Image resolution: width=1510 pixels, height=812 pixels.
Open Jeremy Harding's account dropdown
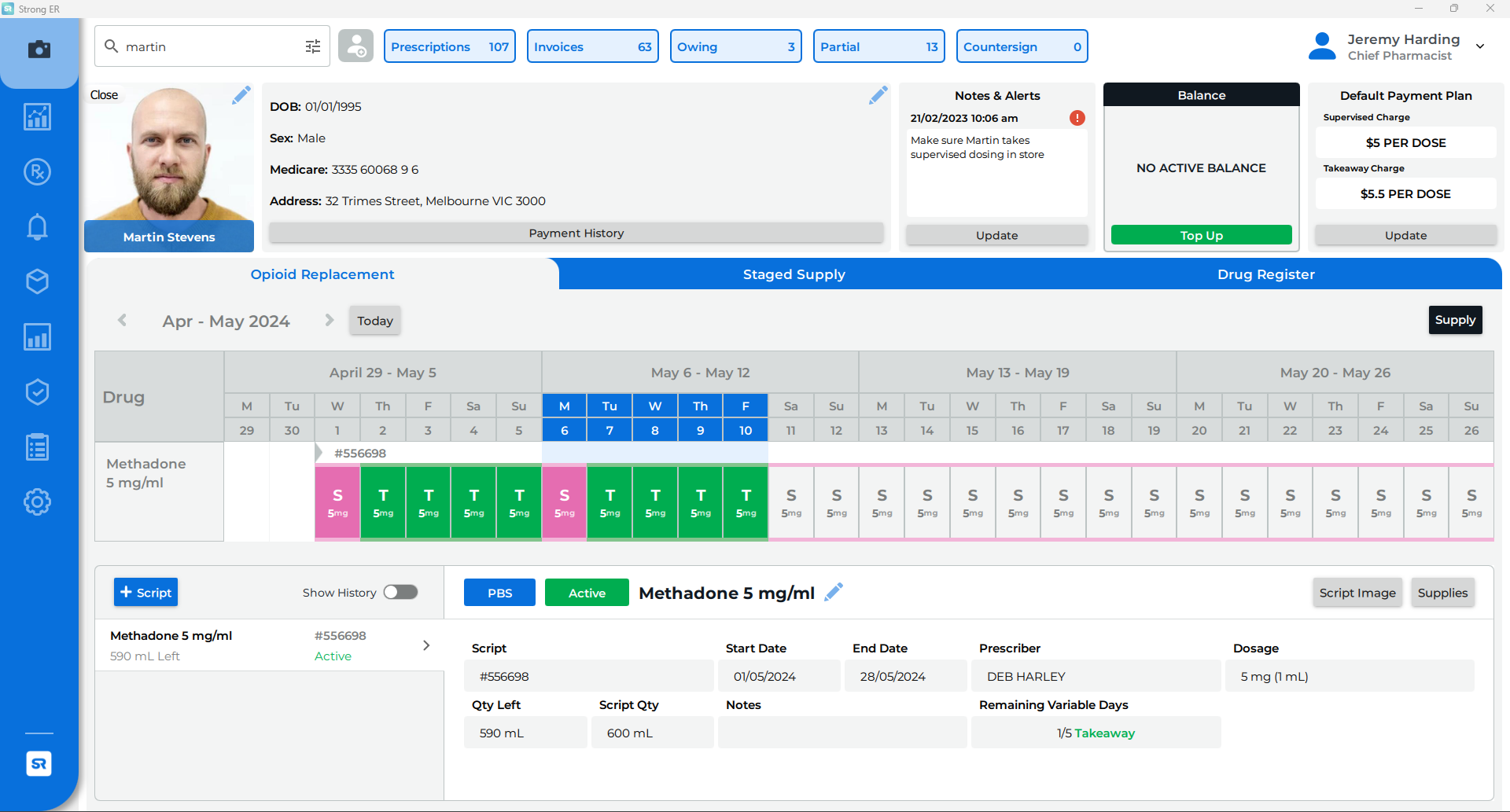1481,46
